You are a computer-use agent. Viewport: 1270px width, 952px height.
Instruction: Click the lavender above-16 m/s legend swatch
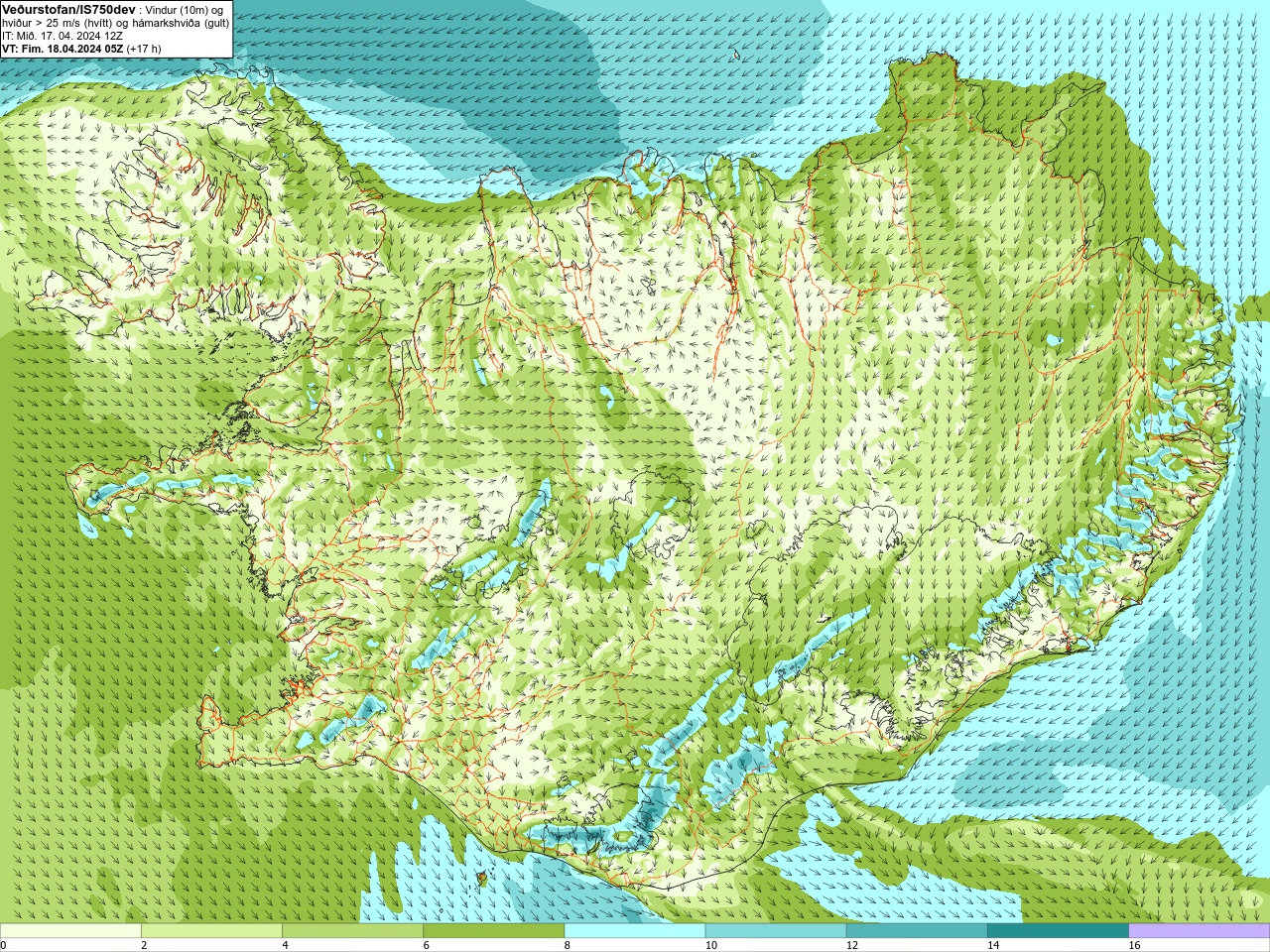click(1200, 931)
